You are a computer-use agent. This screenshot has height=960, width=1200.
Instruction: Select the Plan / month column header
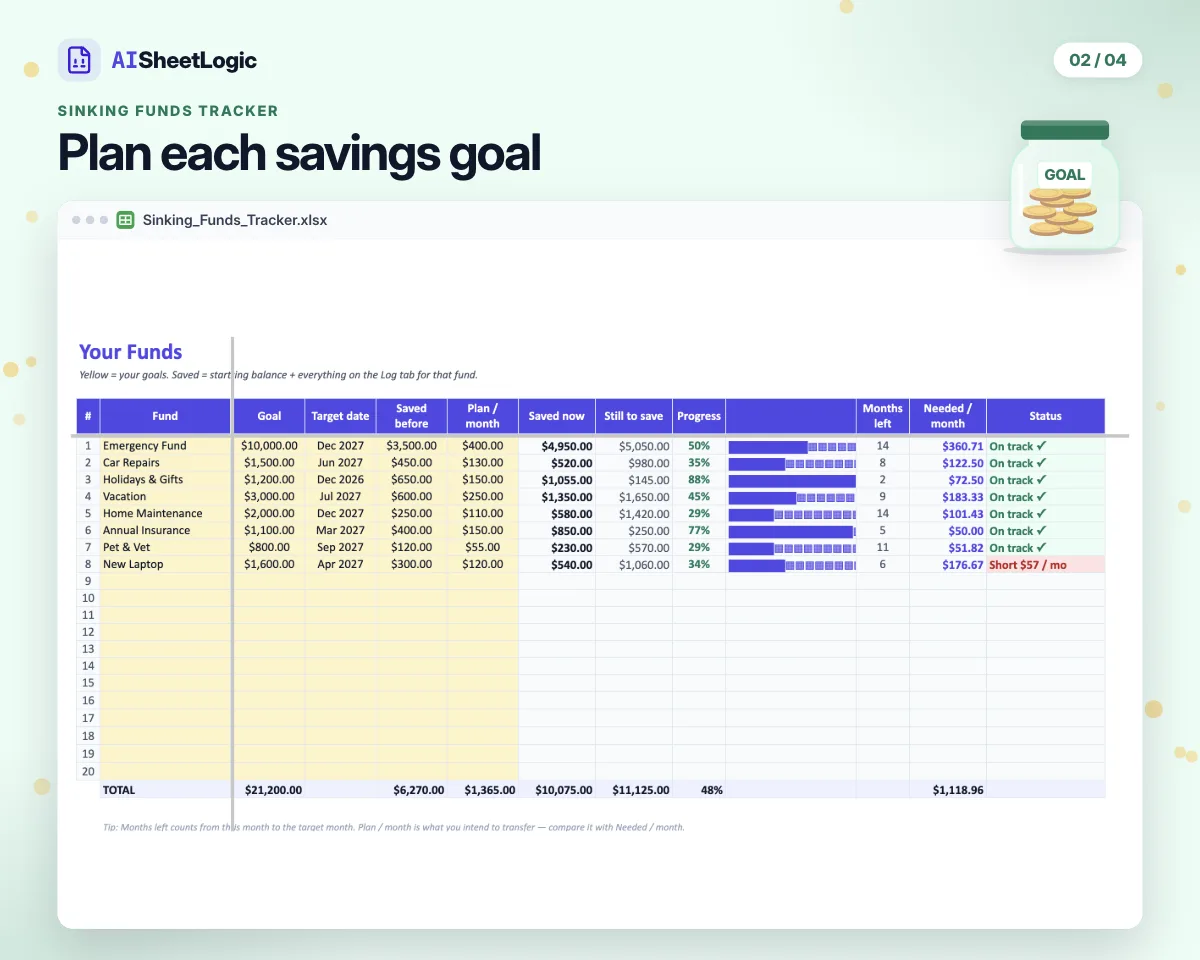[482, 416]
